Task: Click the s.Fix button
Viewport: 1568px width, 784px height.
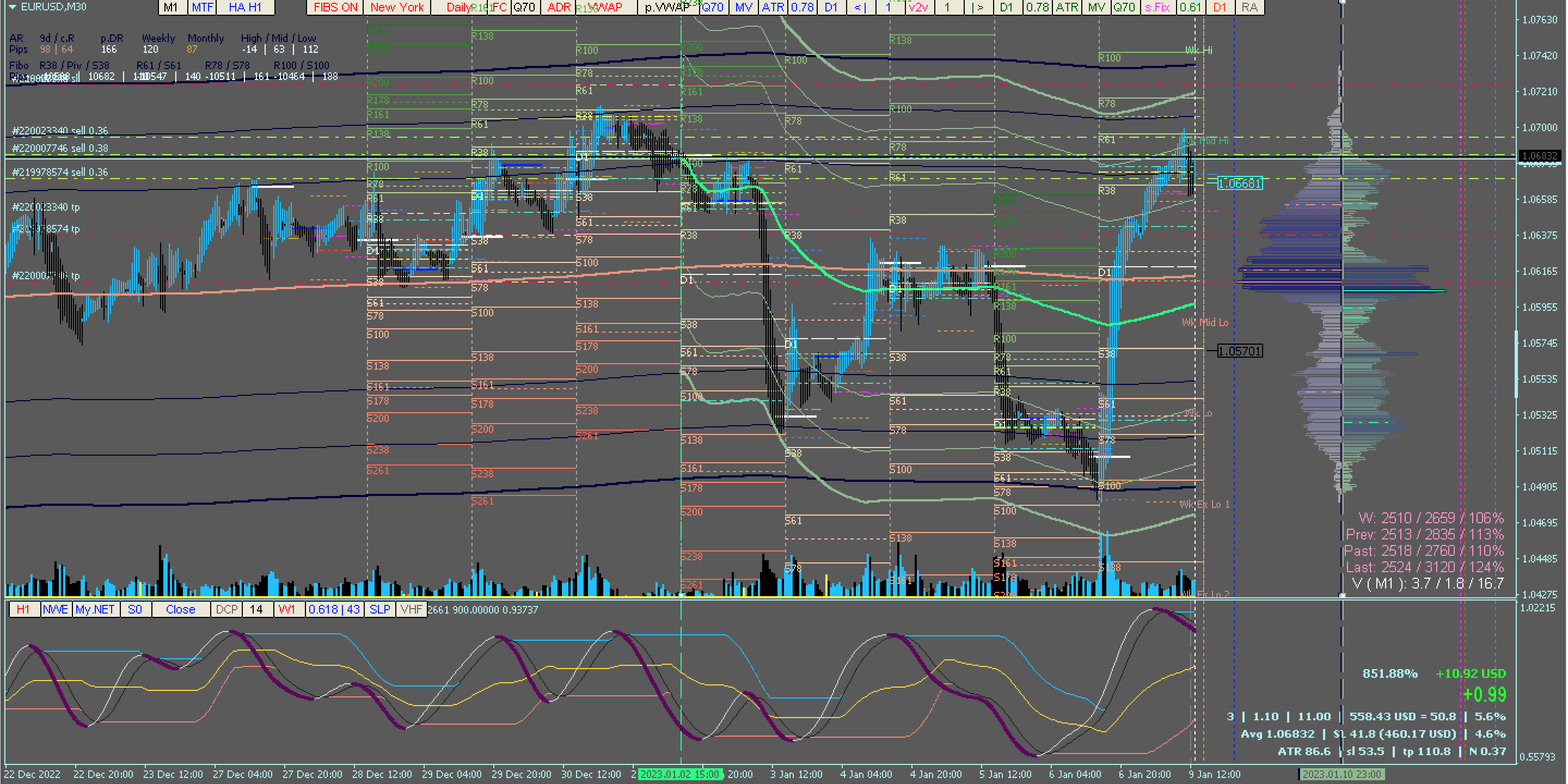Action: coord(1157,7)
